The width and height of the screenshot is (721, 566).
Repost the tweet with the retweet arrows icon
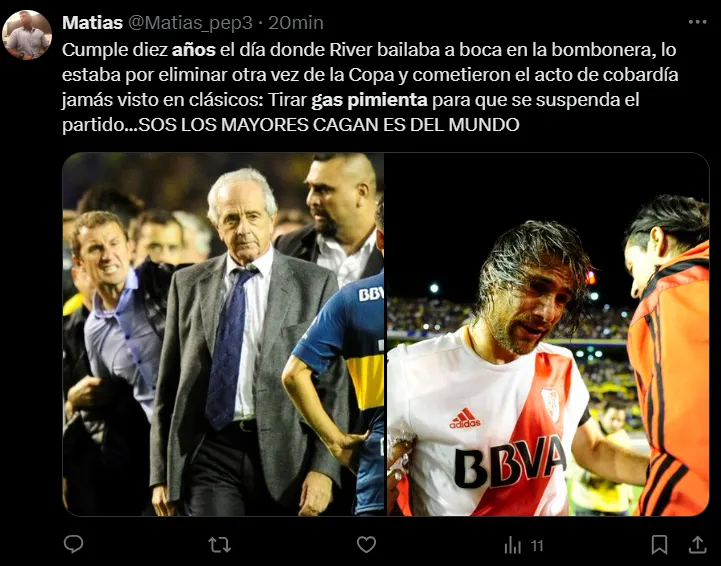[x=219, y=545]
